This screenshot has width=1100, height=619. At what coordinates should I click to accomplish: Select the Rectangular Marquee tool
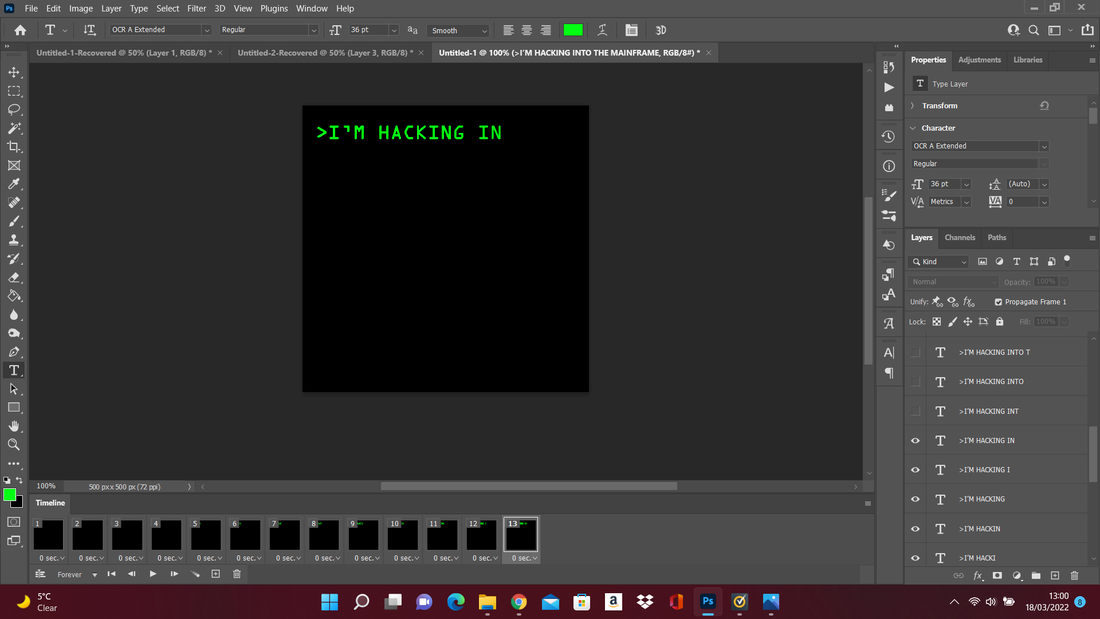click(x=14, y=91)
